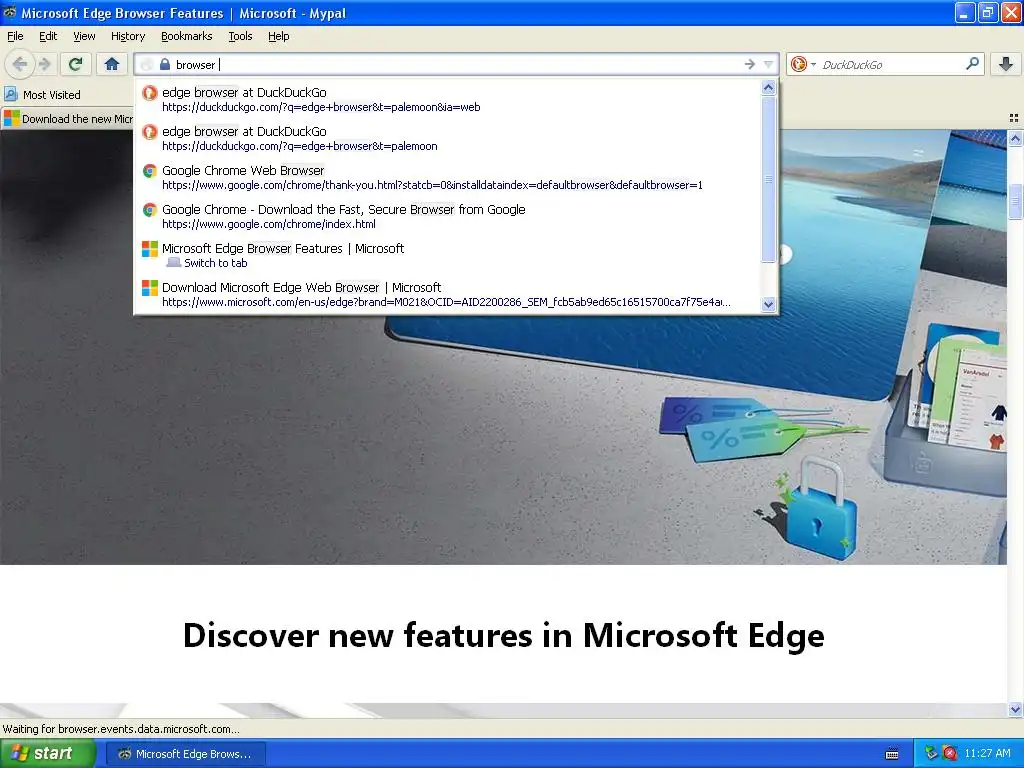
Task: Open the DuckDuckGo search engine selector
Action: (x=803, y=64)
